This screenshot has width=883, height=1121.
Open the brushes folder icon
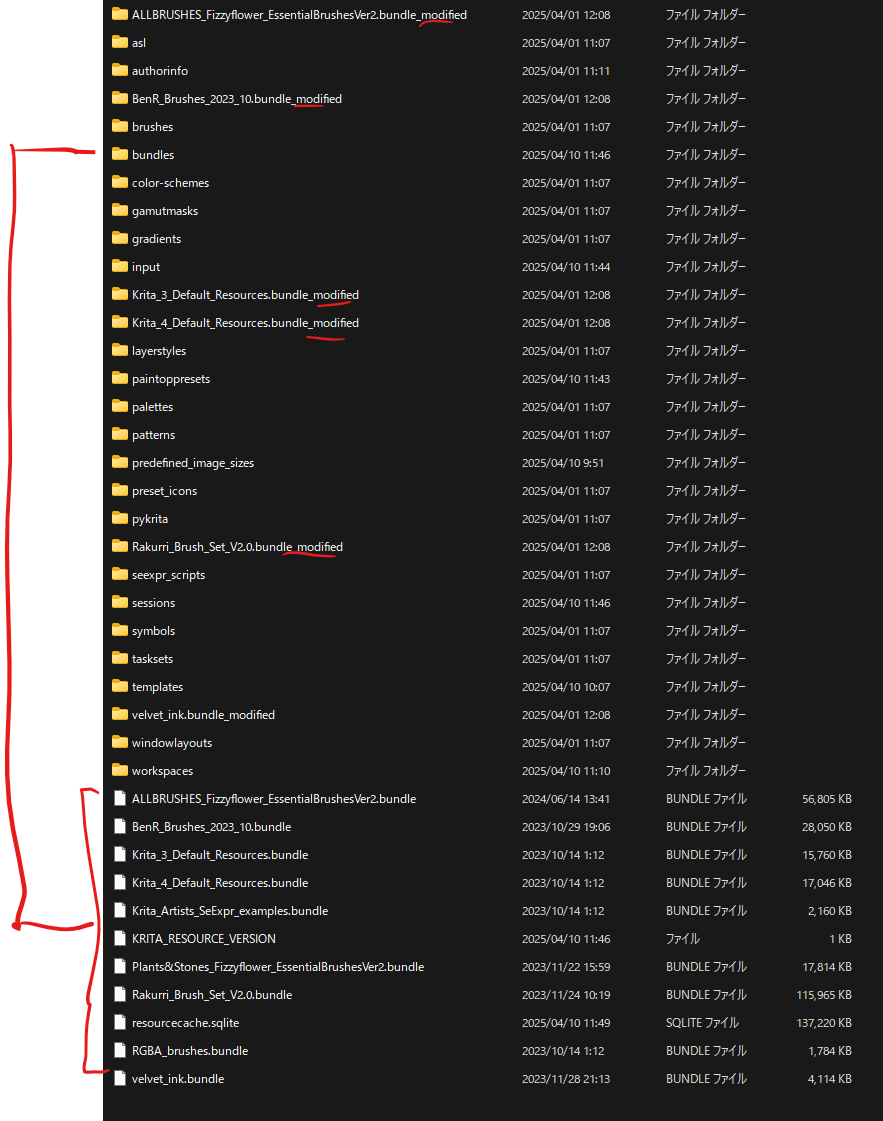coord(120,126)
